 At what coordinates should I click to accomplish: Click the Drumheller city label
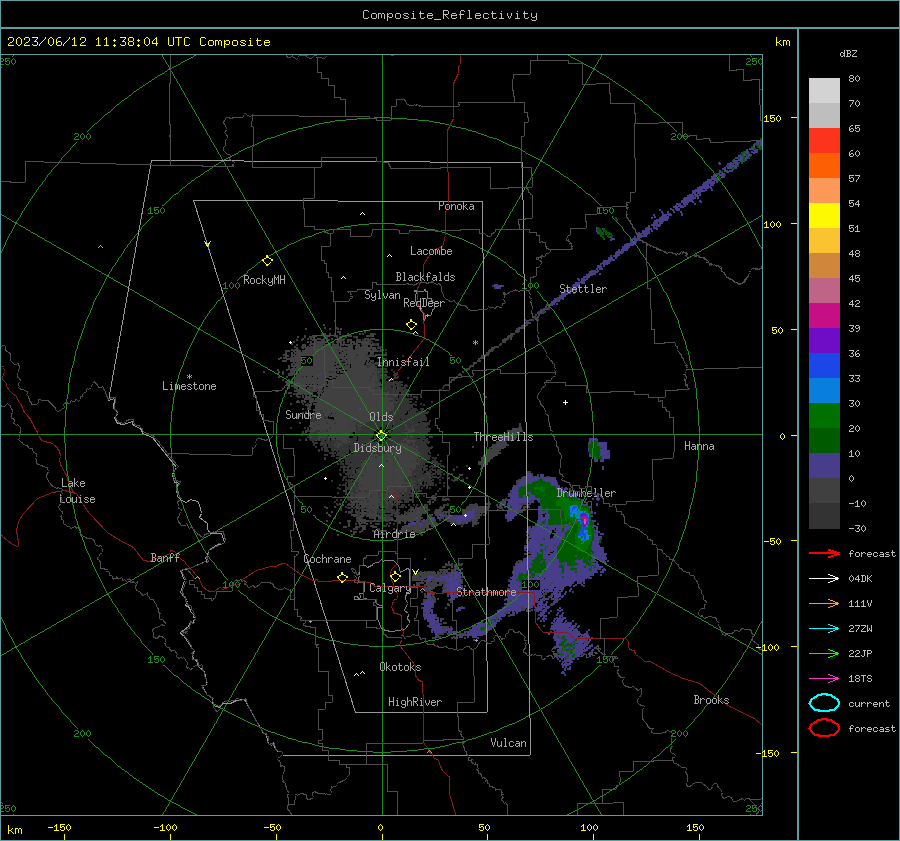(586, 493)
